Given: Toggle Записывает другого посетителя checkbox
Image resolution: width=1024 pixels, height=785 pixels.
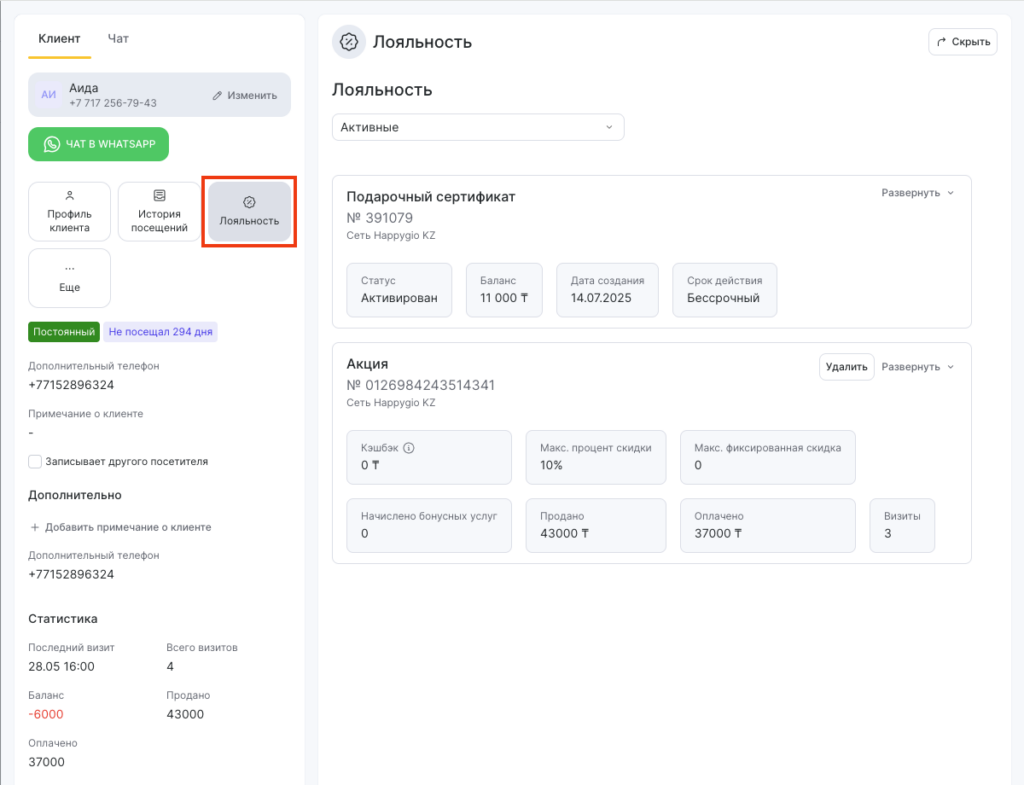Looking at the screenshot, I should click(35, 461).
